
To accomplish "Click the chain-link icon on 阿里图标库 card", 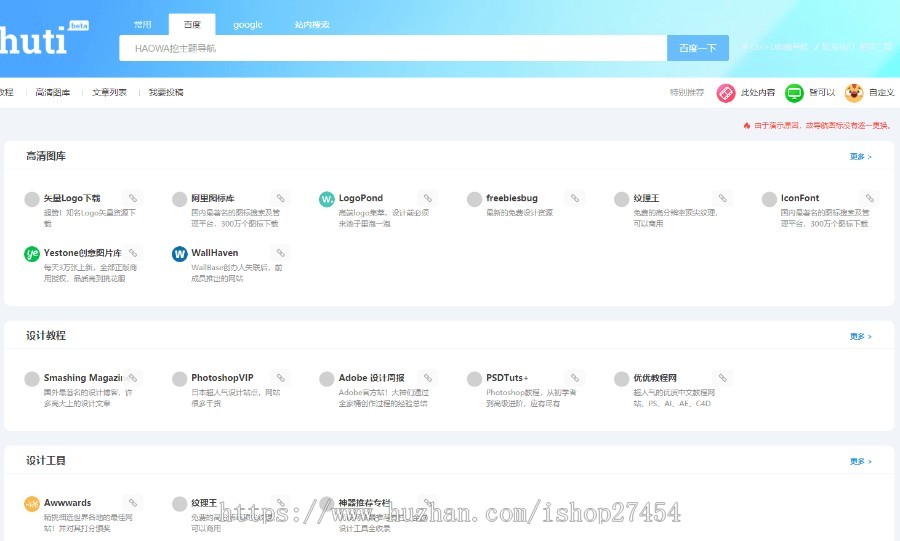I will 281,199.
